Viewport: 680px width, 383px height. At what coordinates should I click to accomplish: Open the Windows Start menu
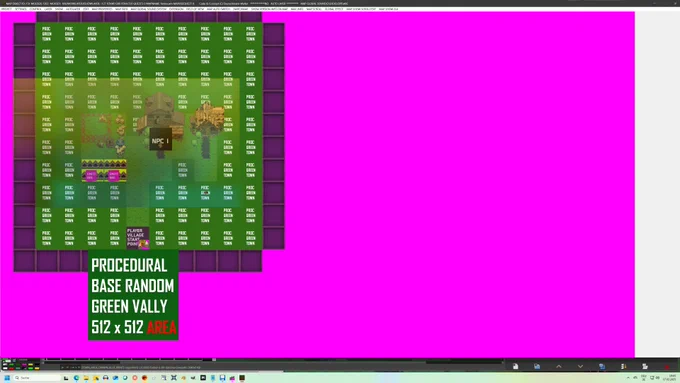coord(7,378)
